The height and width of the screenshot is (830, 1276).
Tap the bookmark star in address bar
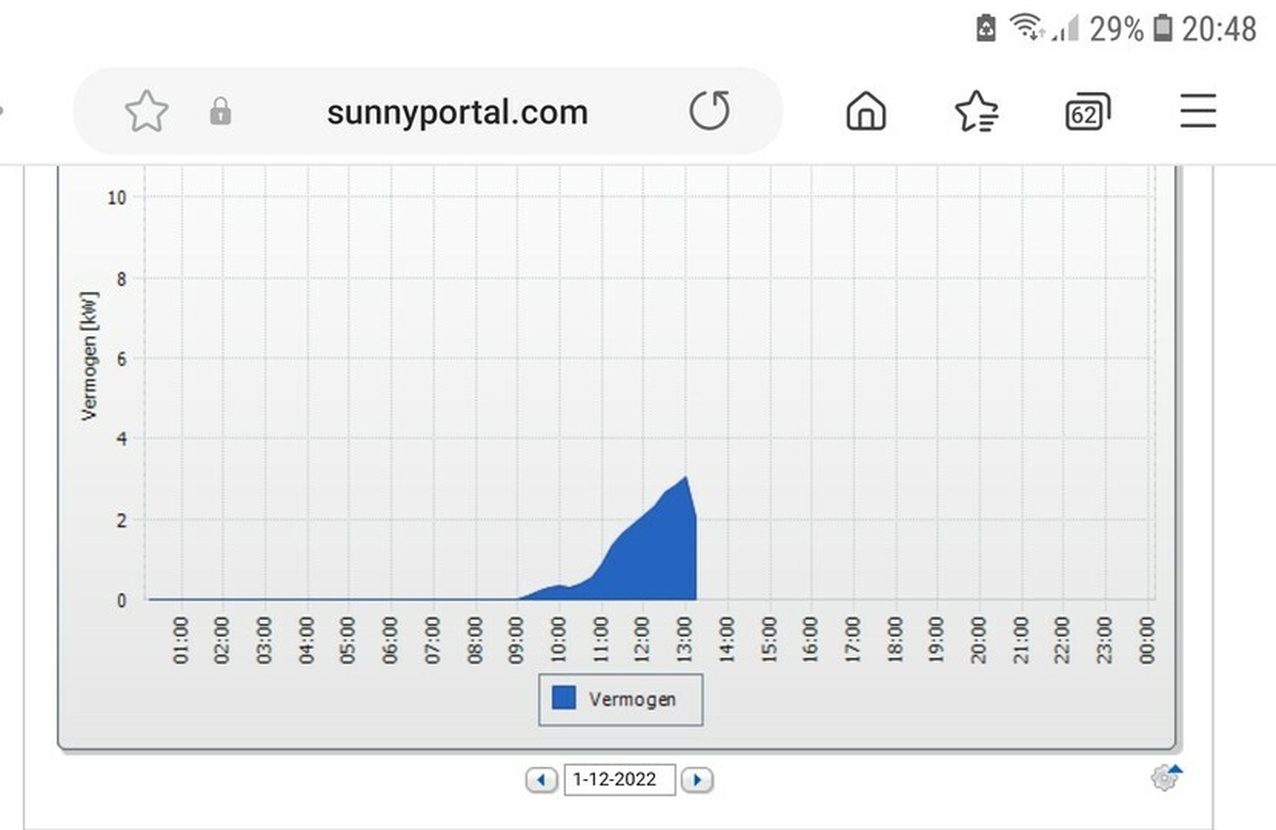pos(146,111)
